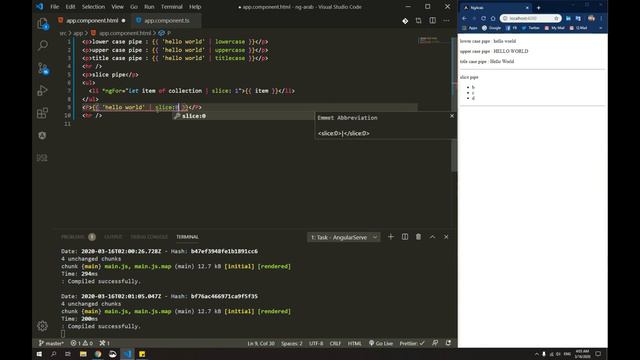Open Windows taskbar search
Viewport: 640px width, 360px height.
[53, 354]
